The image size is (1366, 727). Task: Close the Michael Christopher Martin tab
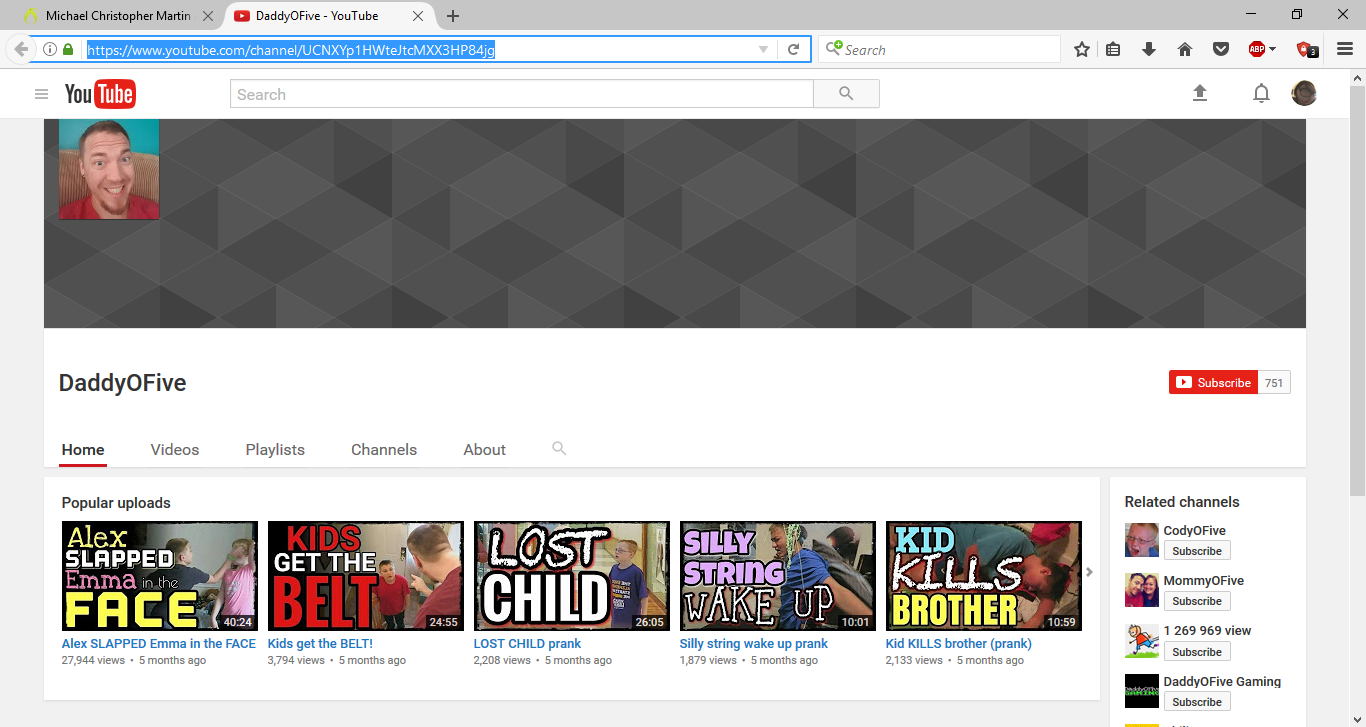pos(208,16)
